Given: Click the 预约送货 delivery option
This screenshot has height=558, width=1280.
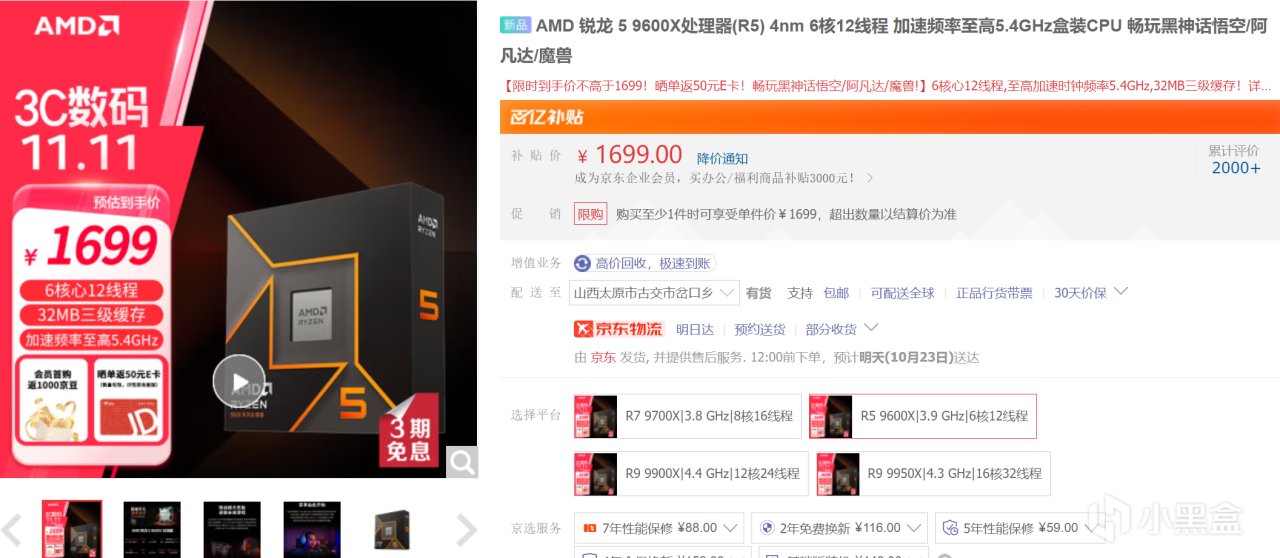Looking at the screenshot, I should click(x=760, y=329).
